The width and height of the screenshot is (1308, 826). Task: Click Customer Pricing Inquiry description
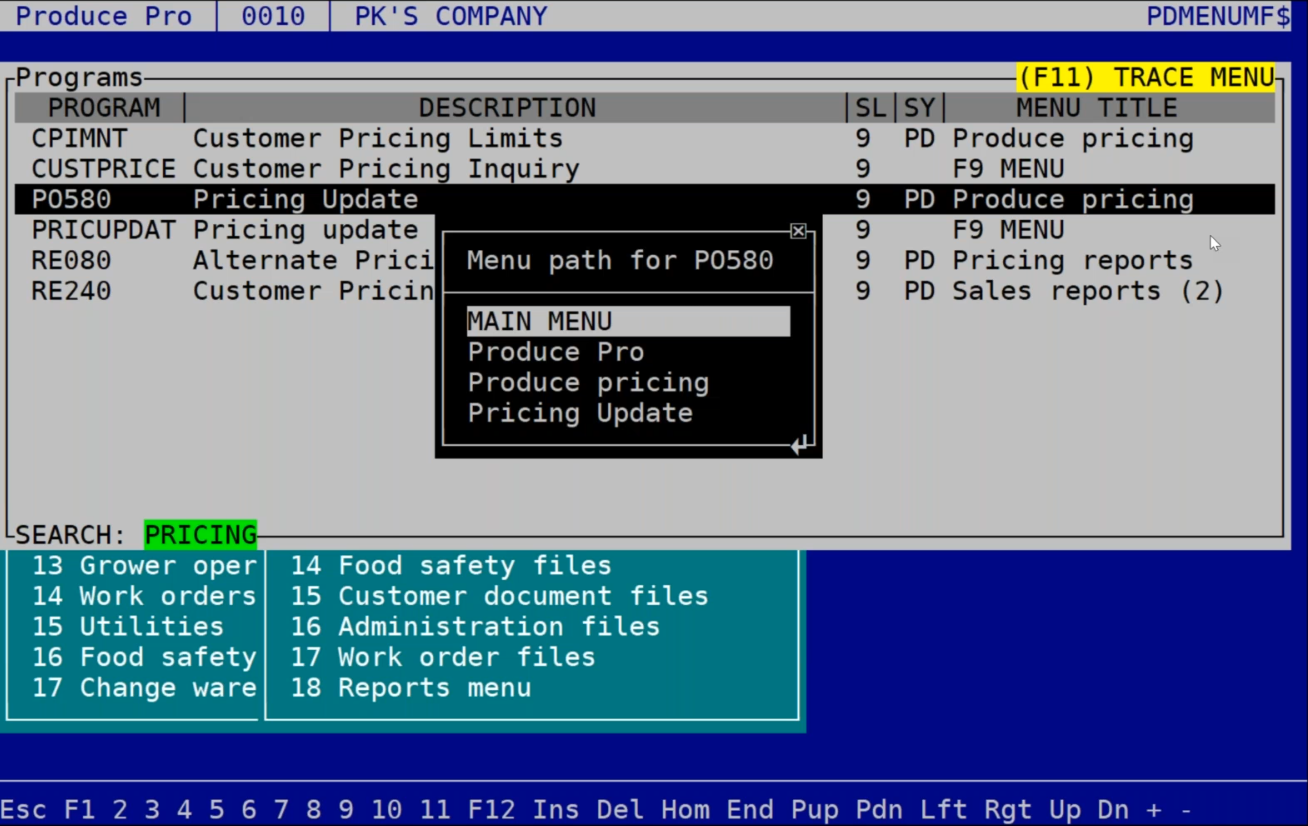tap(386, 169)
